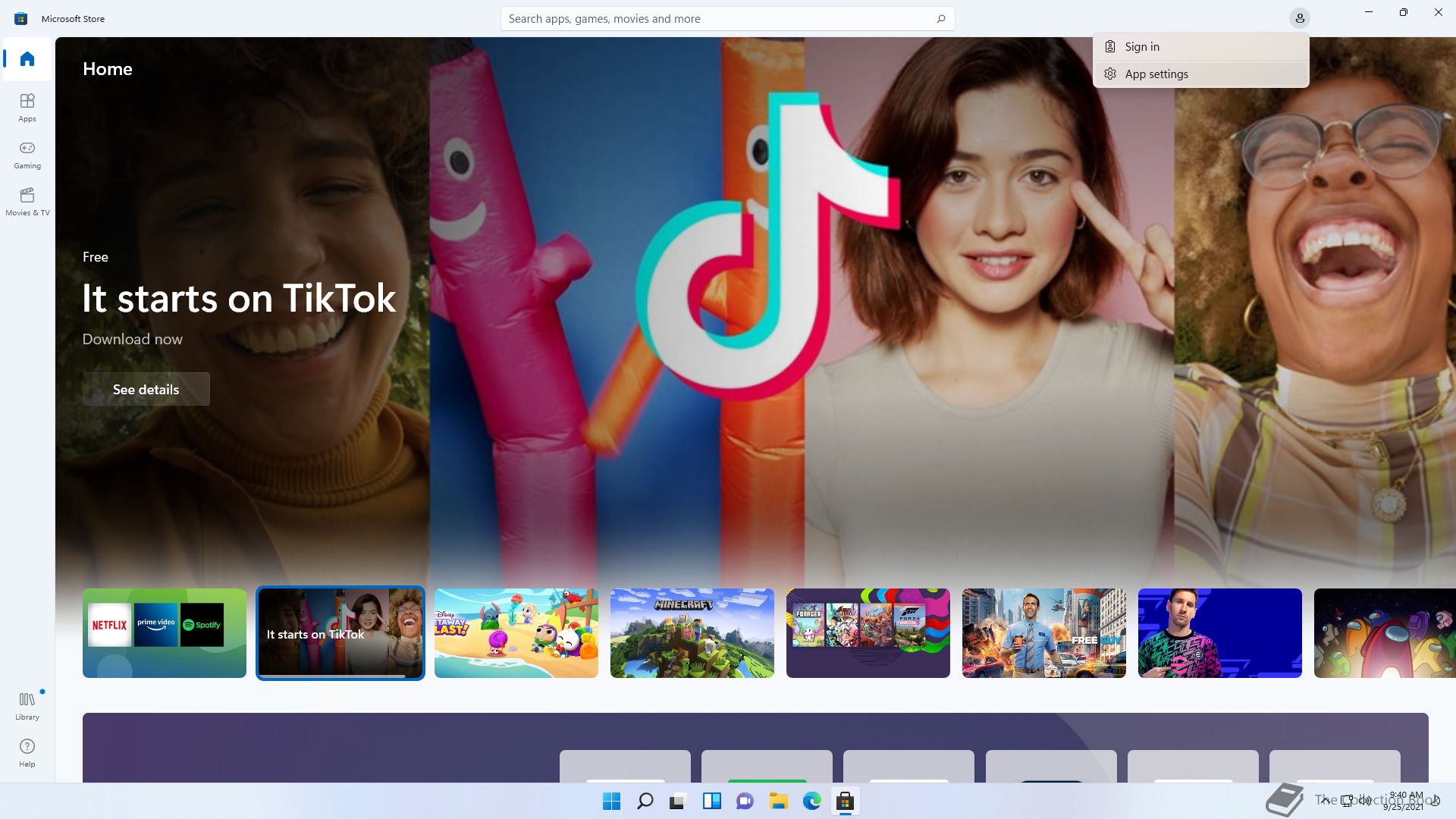Open the Free Guy movie tile
The image size is (1456, 819).
tap(1044, 633)
